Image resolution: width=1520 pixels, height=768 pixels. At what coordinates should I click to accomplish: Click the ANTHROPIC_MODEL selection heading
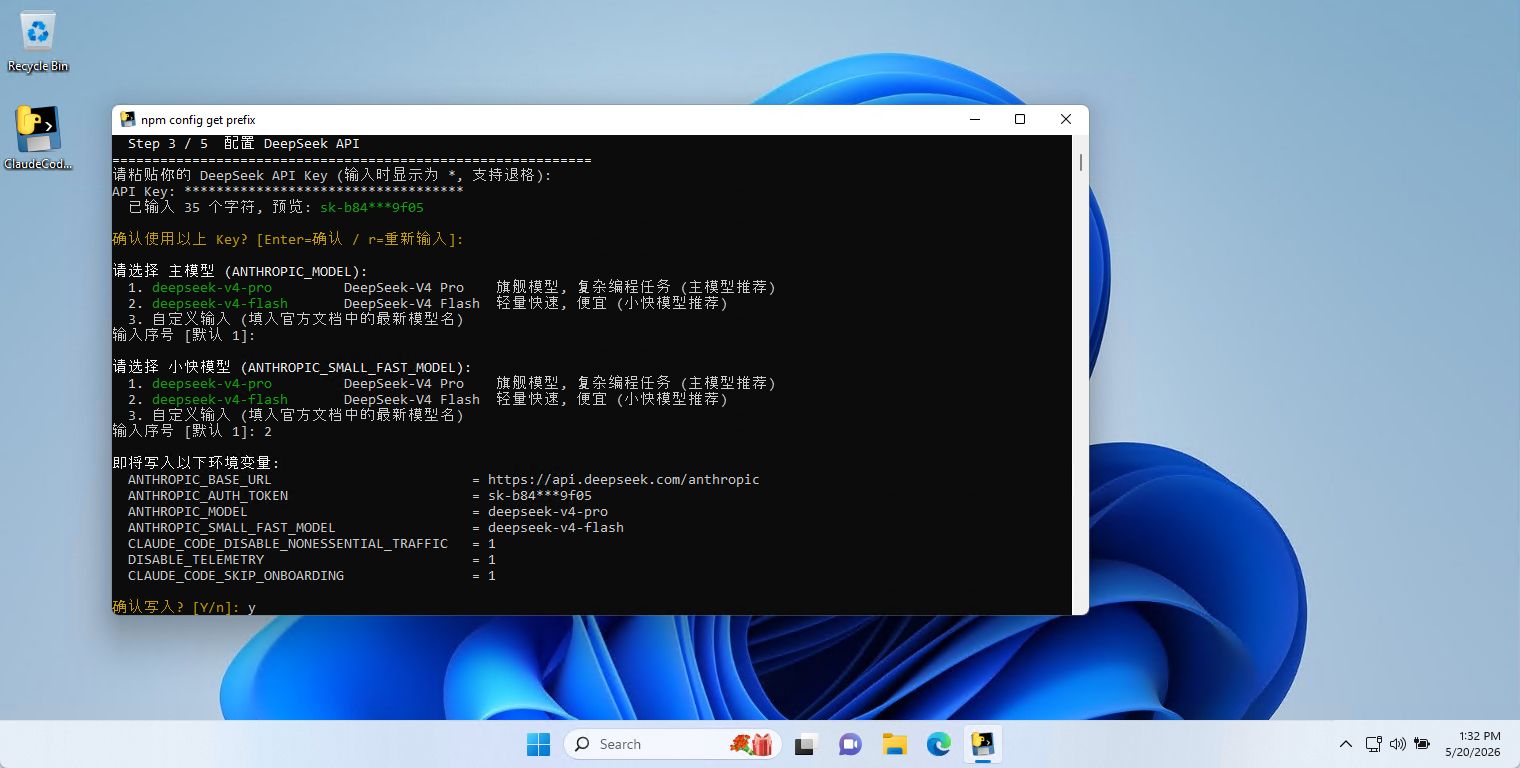click(x=240, y=272)
